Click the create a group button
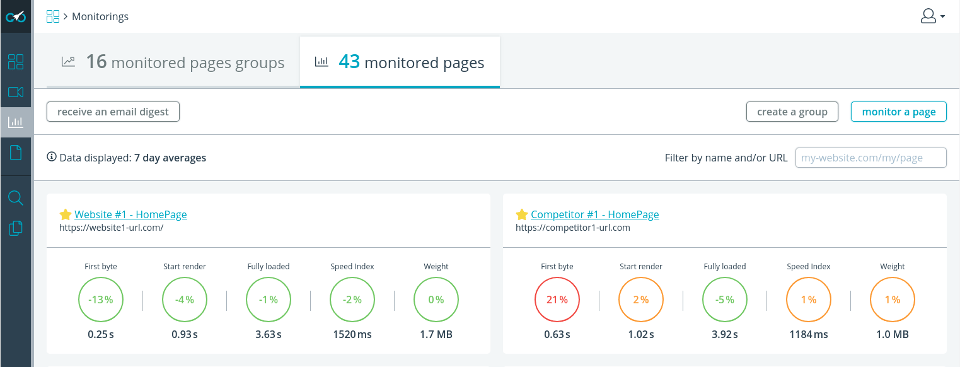Screen dimensions: 960x367 pyautogui.click(x=792, y=112)
